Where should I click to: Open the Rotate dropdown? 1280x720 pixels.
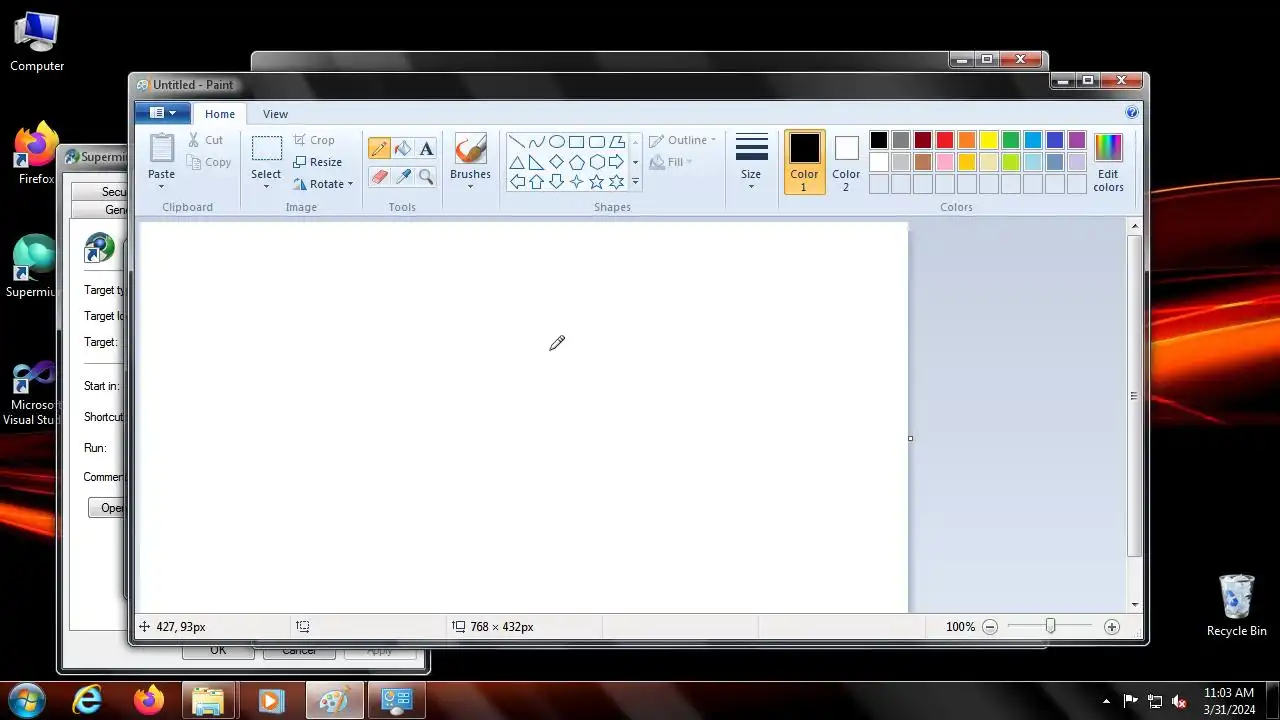(x=323, y=184)
